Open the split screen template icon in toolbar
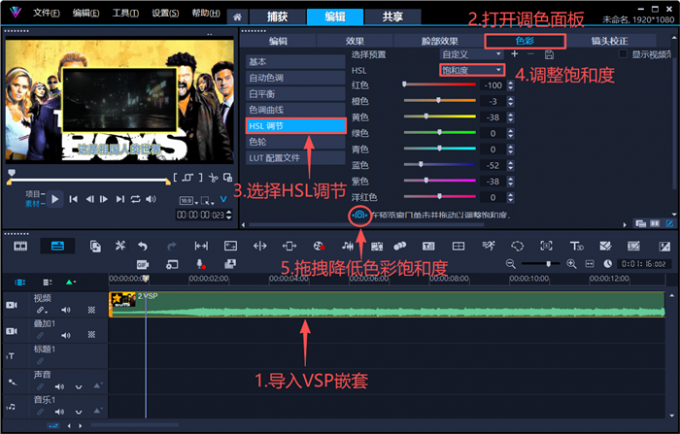Image resolution: width=680 pixels, height=434 pixels. pyautogui.click(x=458, y=246)
